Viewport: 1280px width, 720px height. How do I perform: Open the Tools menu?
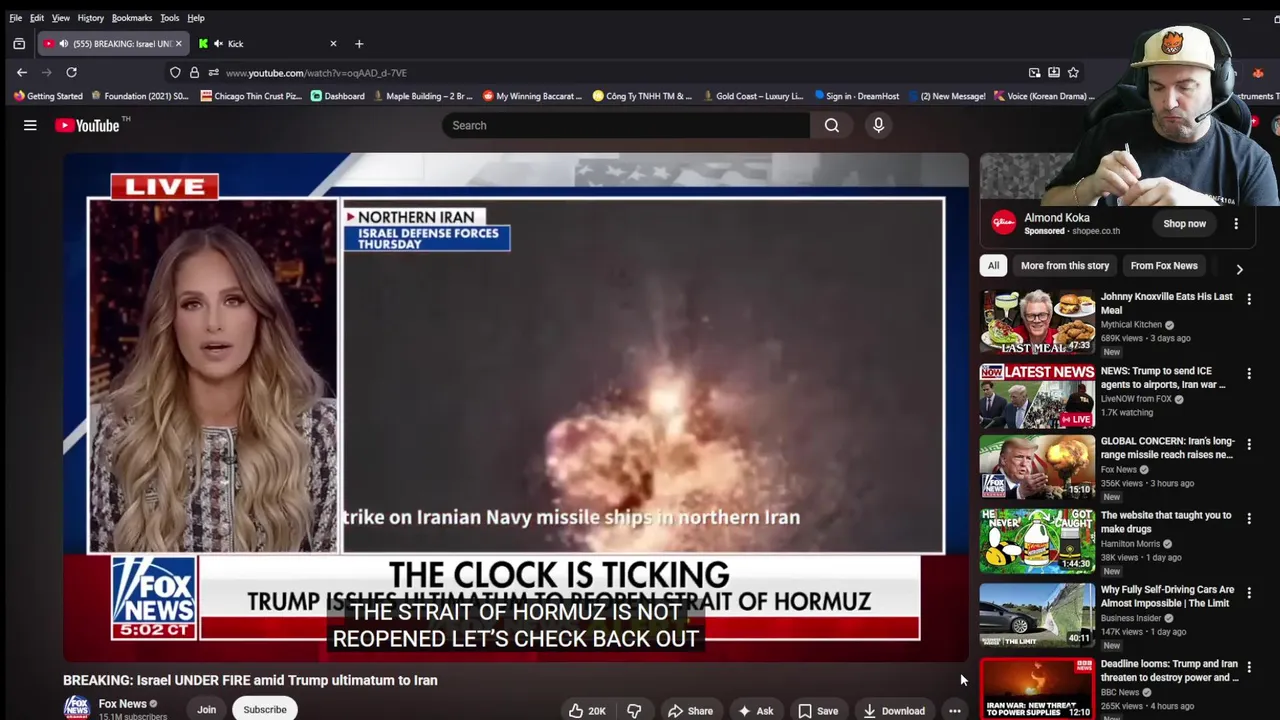coord(170,18)
